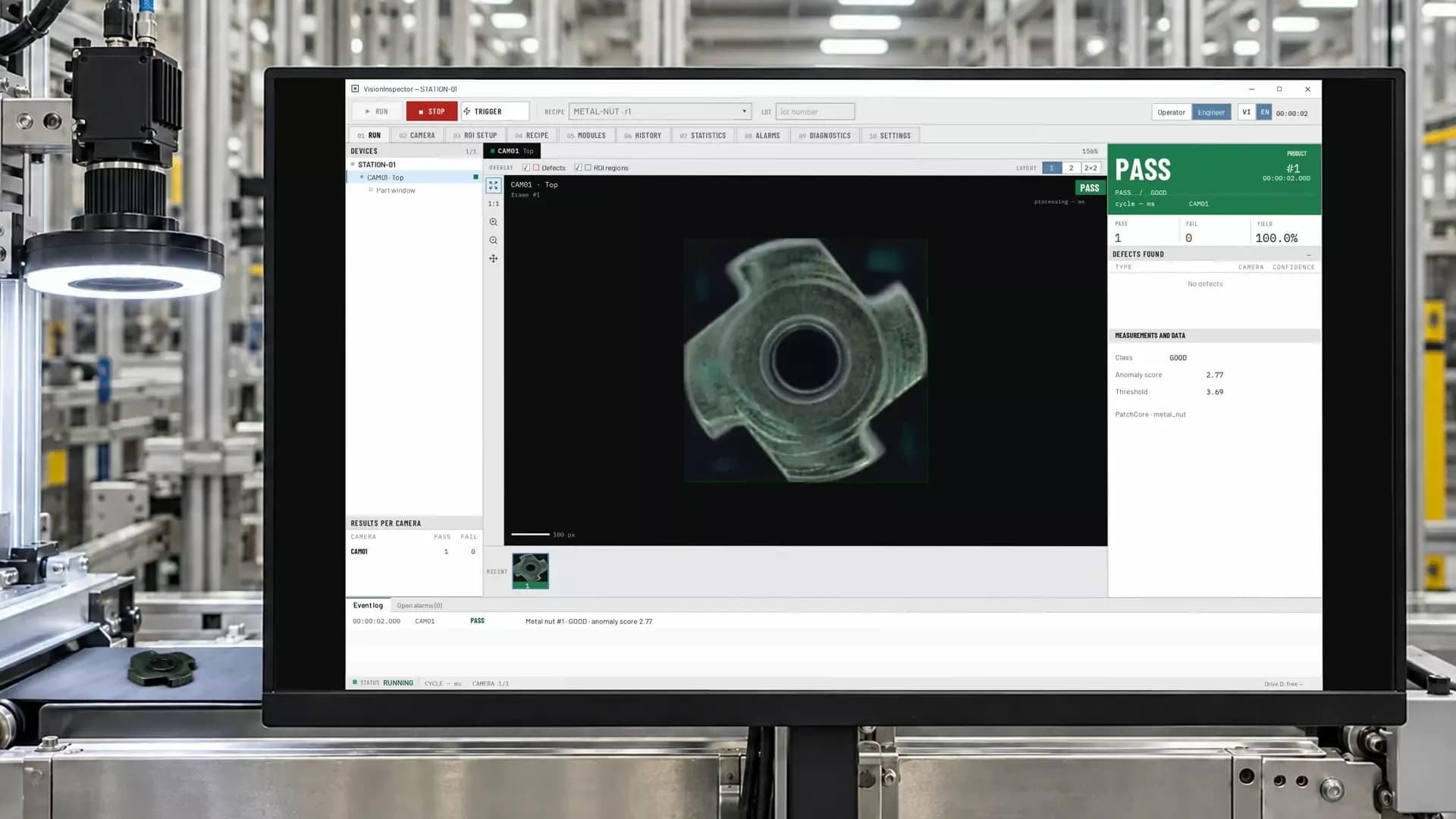This screenshot has height=819, width=1456.
Task: Collapse the DEFECTS FOUND panel
Action: click(x=1309, y=255)
